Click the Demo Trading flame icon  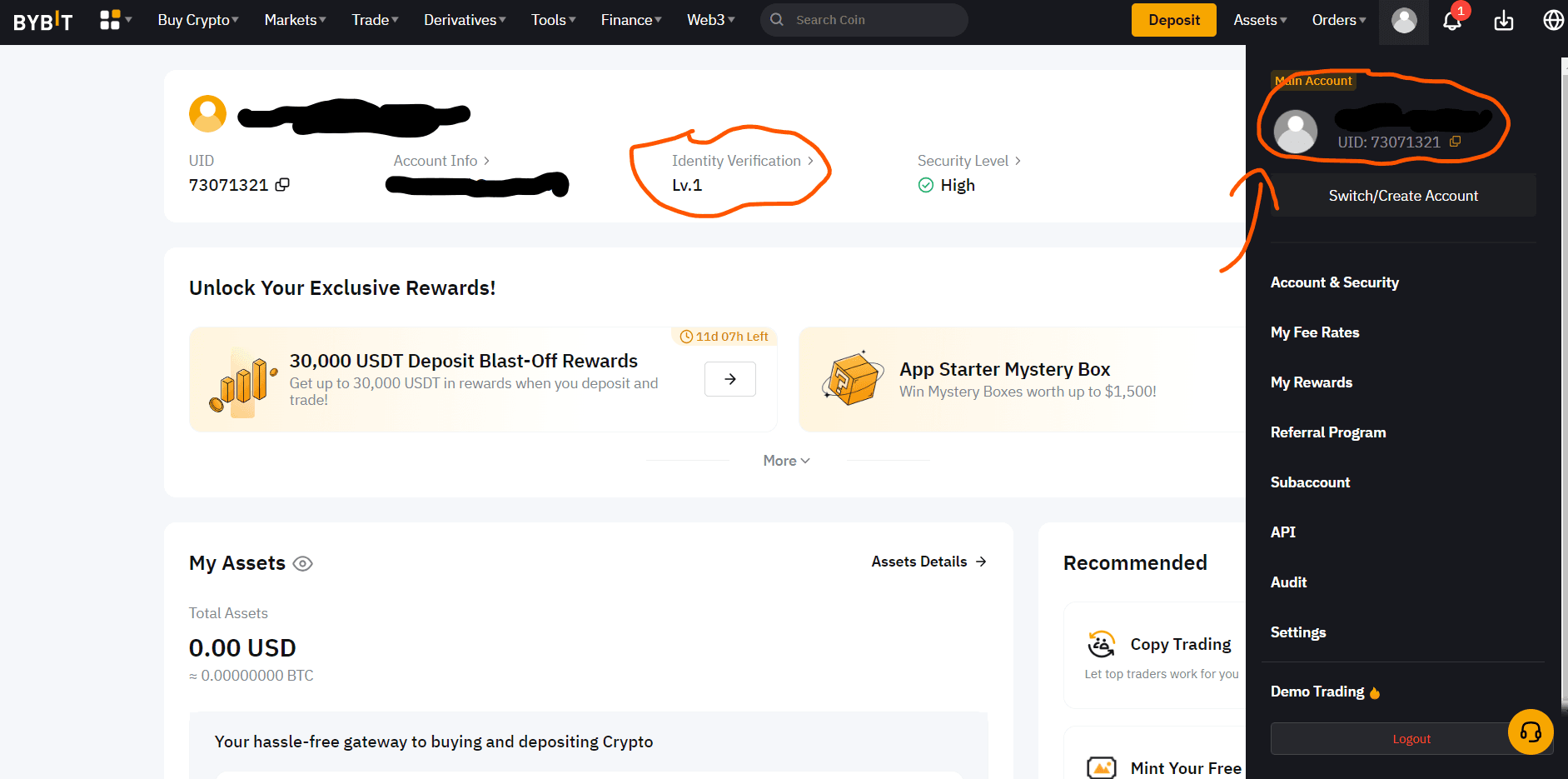tap(1375, 692)
